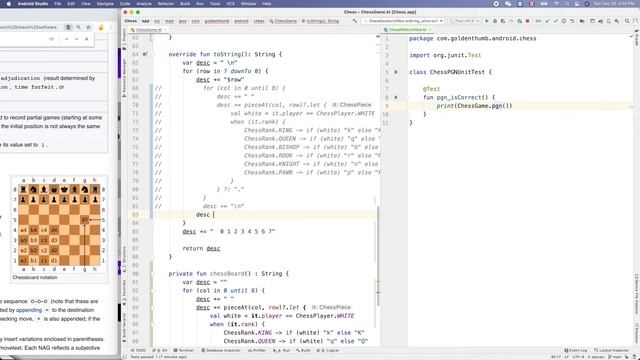Image resolution: width=640 pixels, height=360 pixels.
Task: Open the Refactor menu
Action: point(165,4)
